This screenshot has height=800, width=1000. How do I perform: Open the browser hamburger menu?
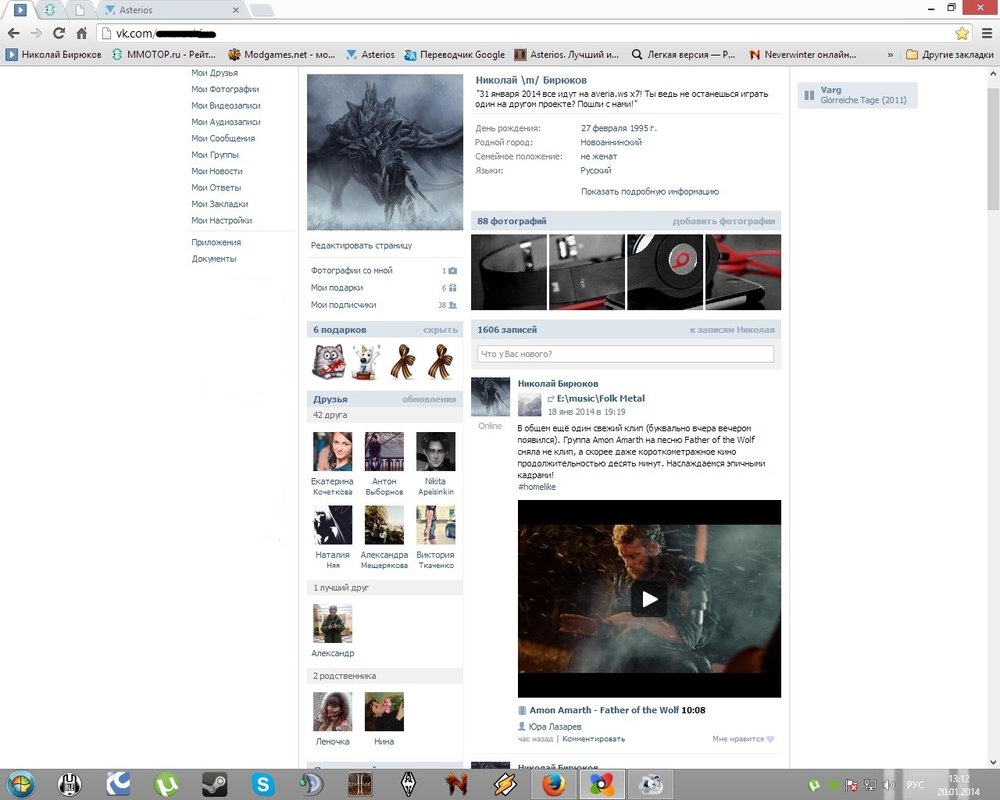pos(987,33)
